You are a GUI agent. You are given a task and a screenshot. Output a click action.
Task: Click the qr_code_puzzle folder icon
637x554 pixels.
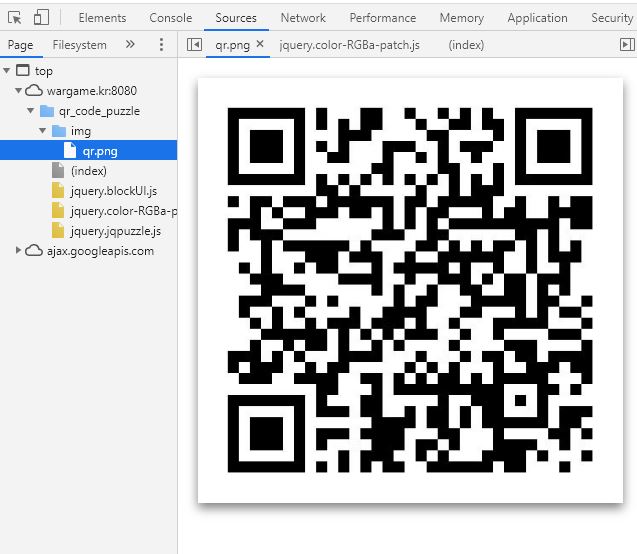click(x=47, y=110)
